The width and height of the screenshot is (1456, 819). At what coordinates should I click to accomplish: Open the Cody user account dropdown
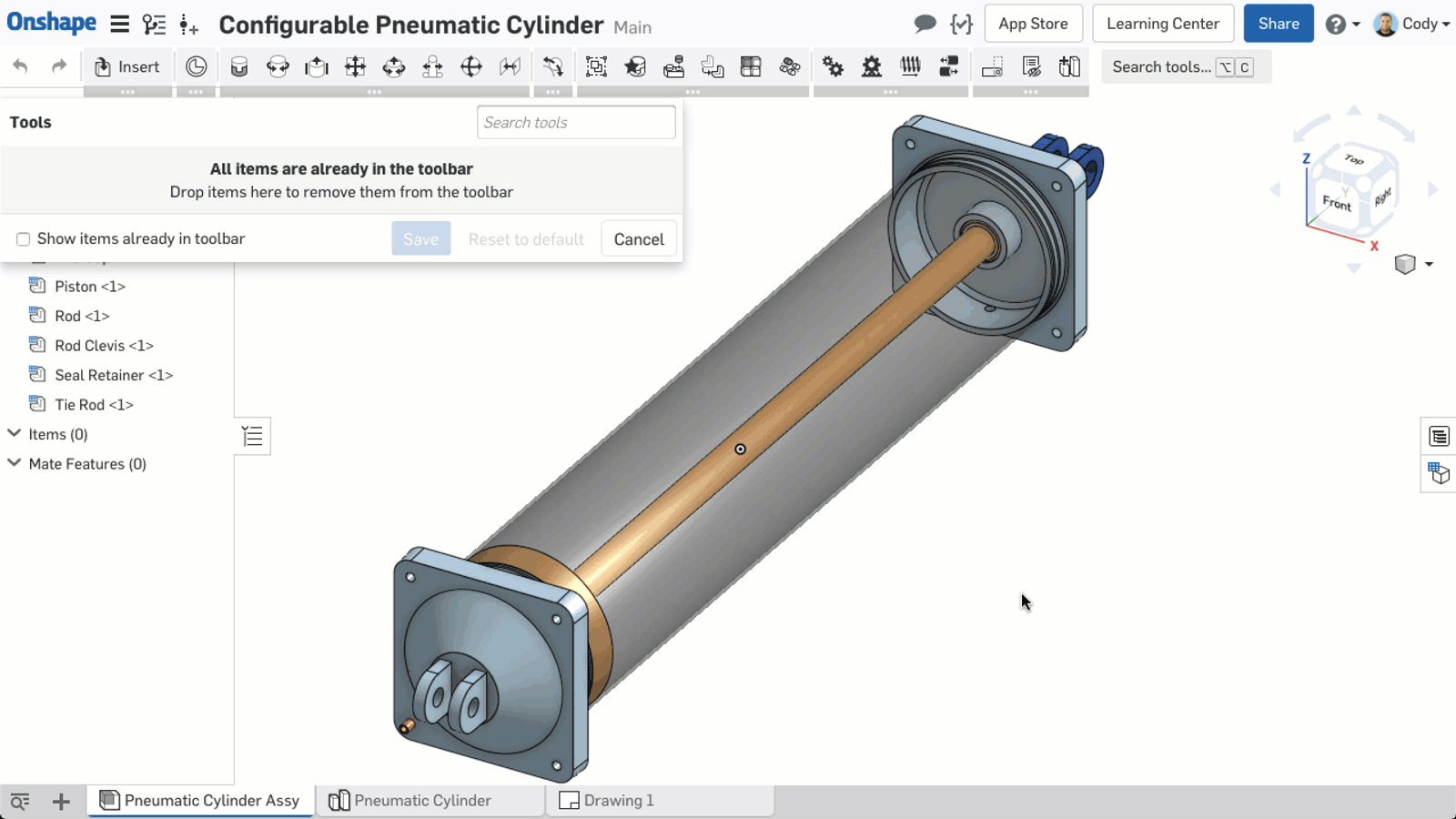1412,24
